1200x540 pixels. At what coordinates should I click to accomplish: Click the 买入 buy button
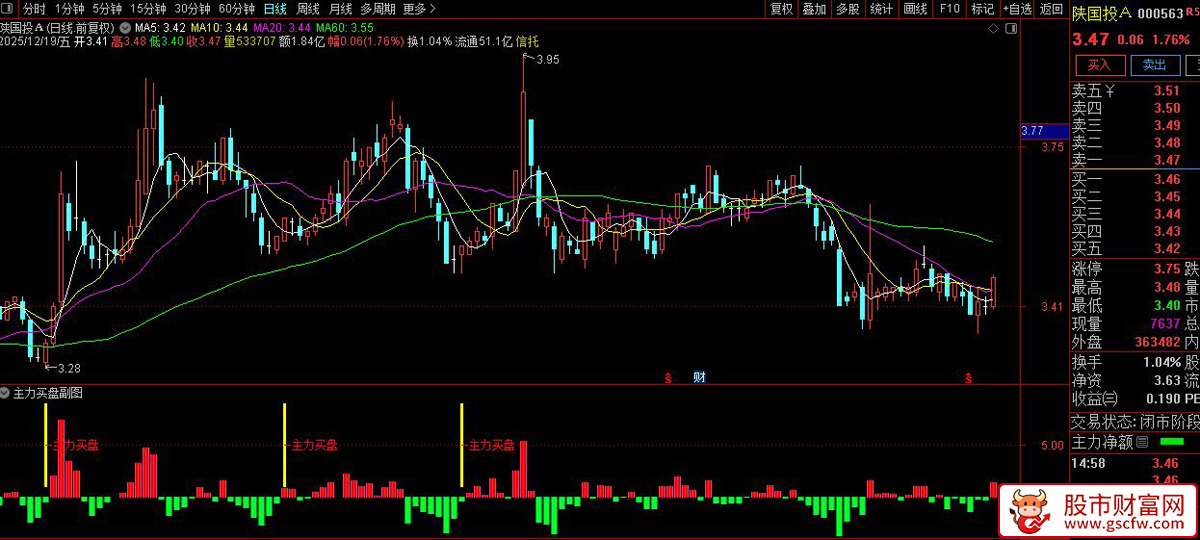(1099, 65)
